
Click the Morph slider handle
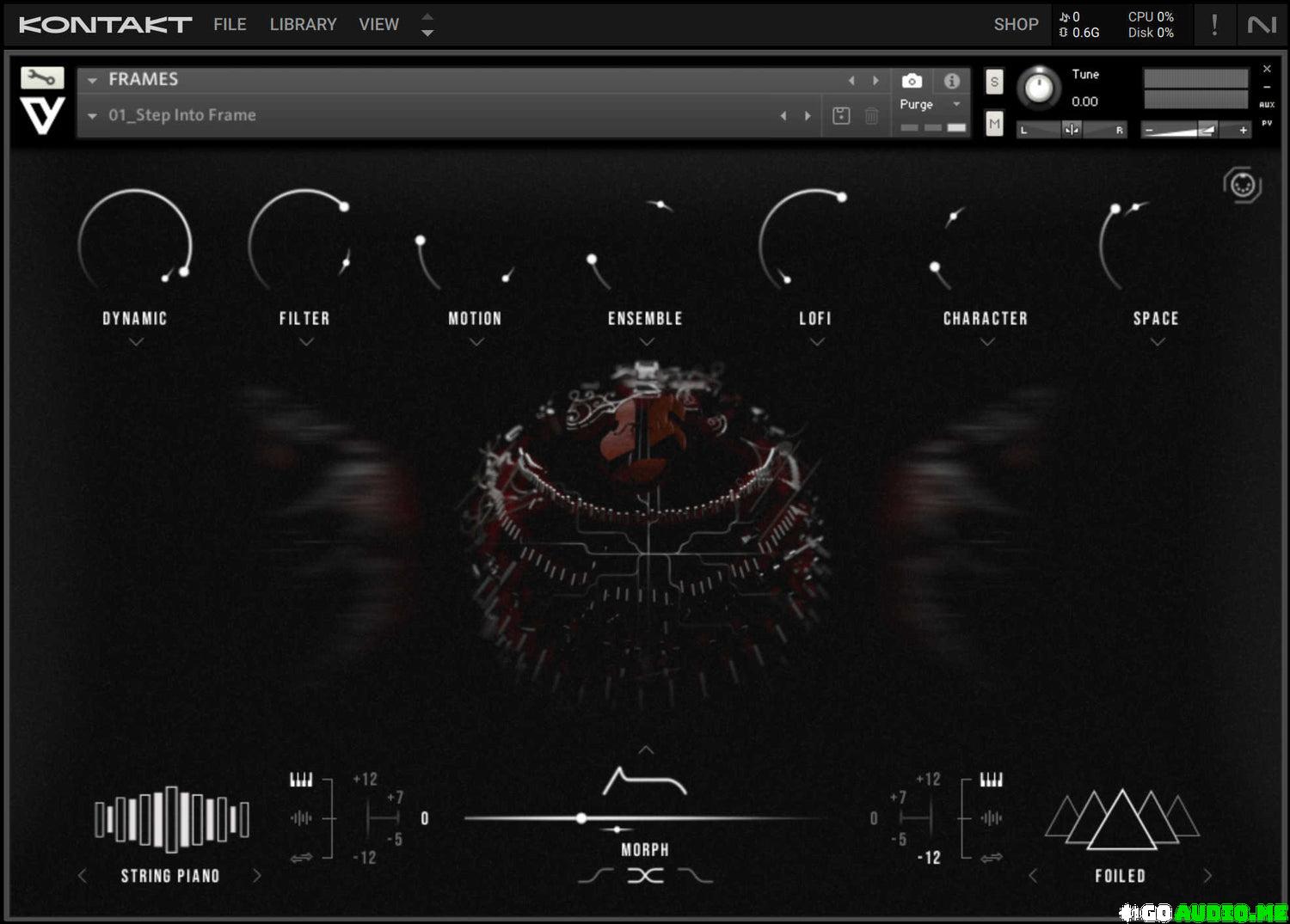pos(582,818)
